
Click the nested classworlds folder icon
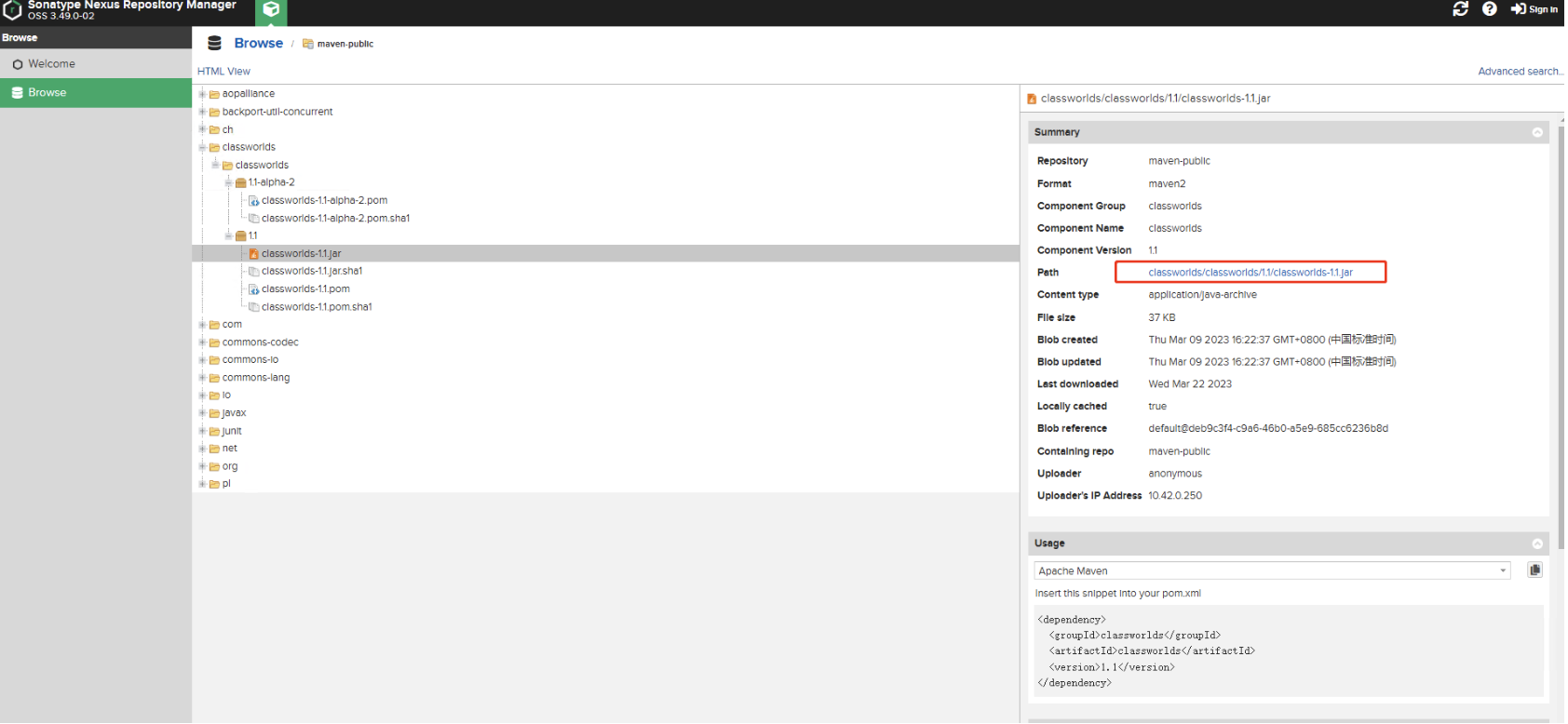228,165
